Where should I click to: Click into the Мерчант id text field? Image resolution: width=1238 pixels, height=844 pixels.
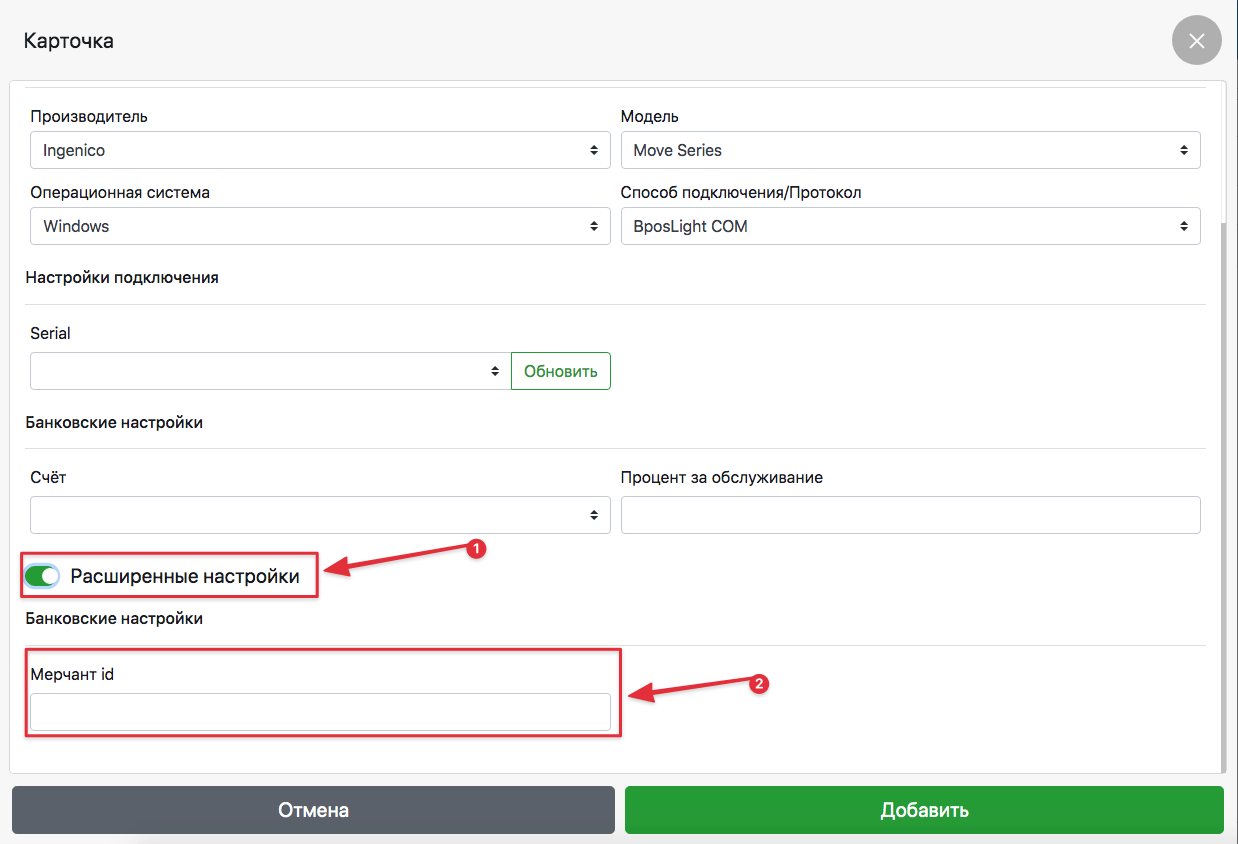pos(320,712)
